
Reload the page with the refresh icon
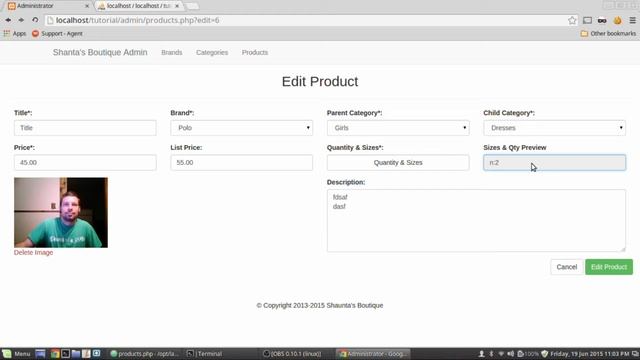35,20
